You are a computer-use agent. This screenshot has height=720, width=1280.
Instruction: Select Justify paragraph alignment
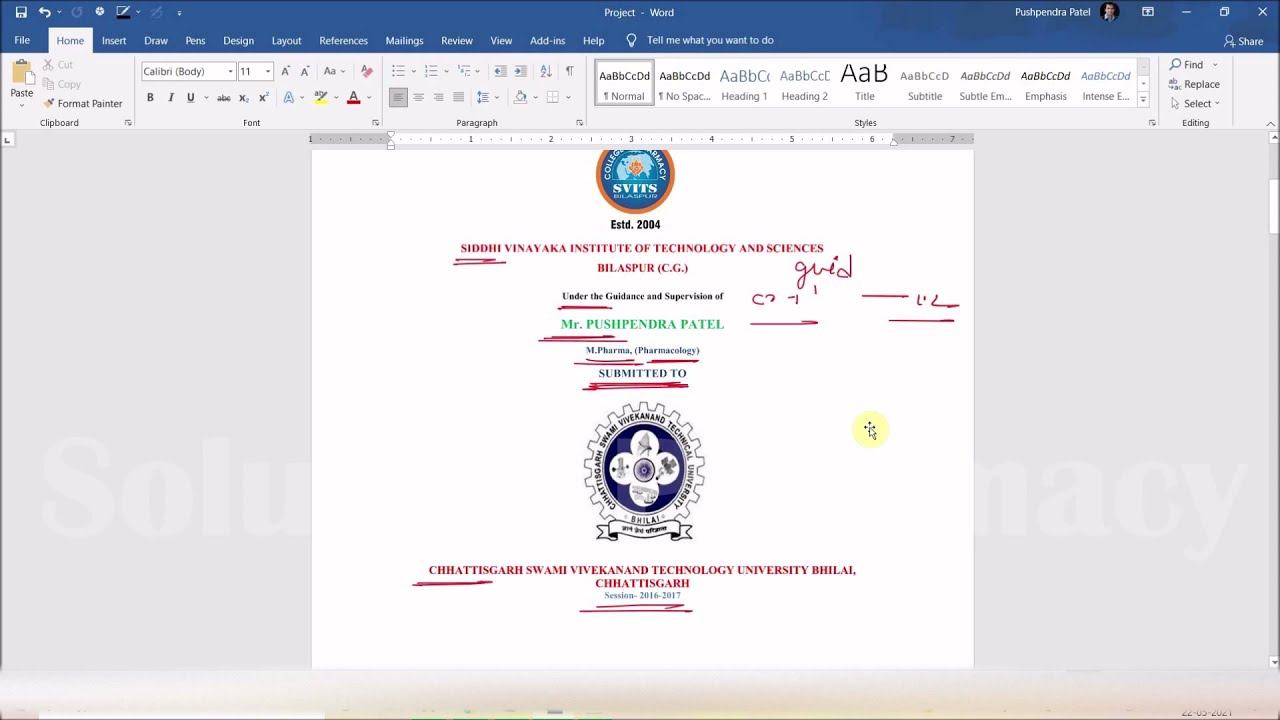pos(458,97)
